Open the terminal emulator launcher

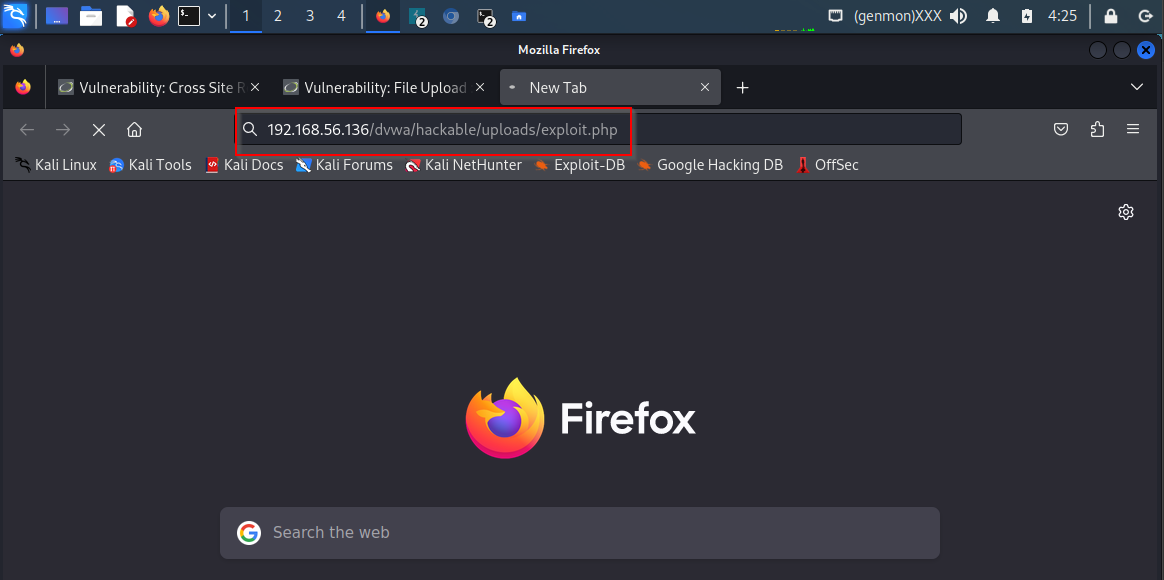click(x=189, y=16)
